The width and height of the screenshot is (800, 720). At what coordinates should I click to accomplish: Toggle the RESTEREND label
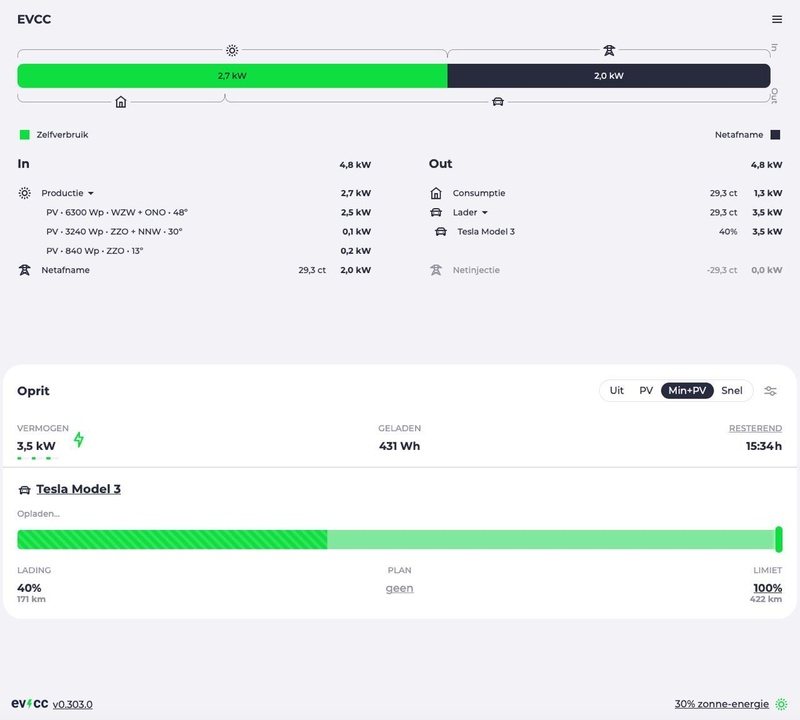(x=755, y=428)
